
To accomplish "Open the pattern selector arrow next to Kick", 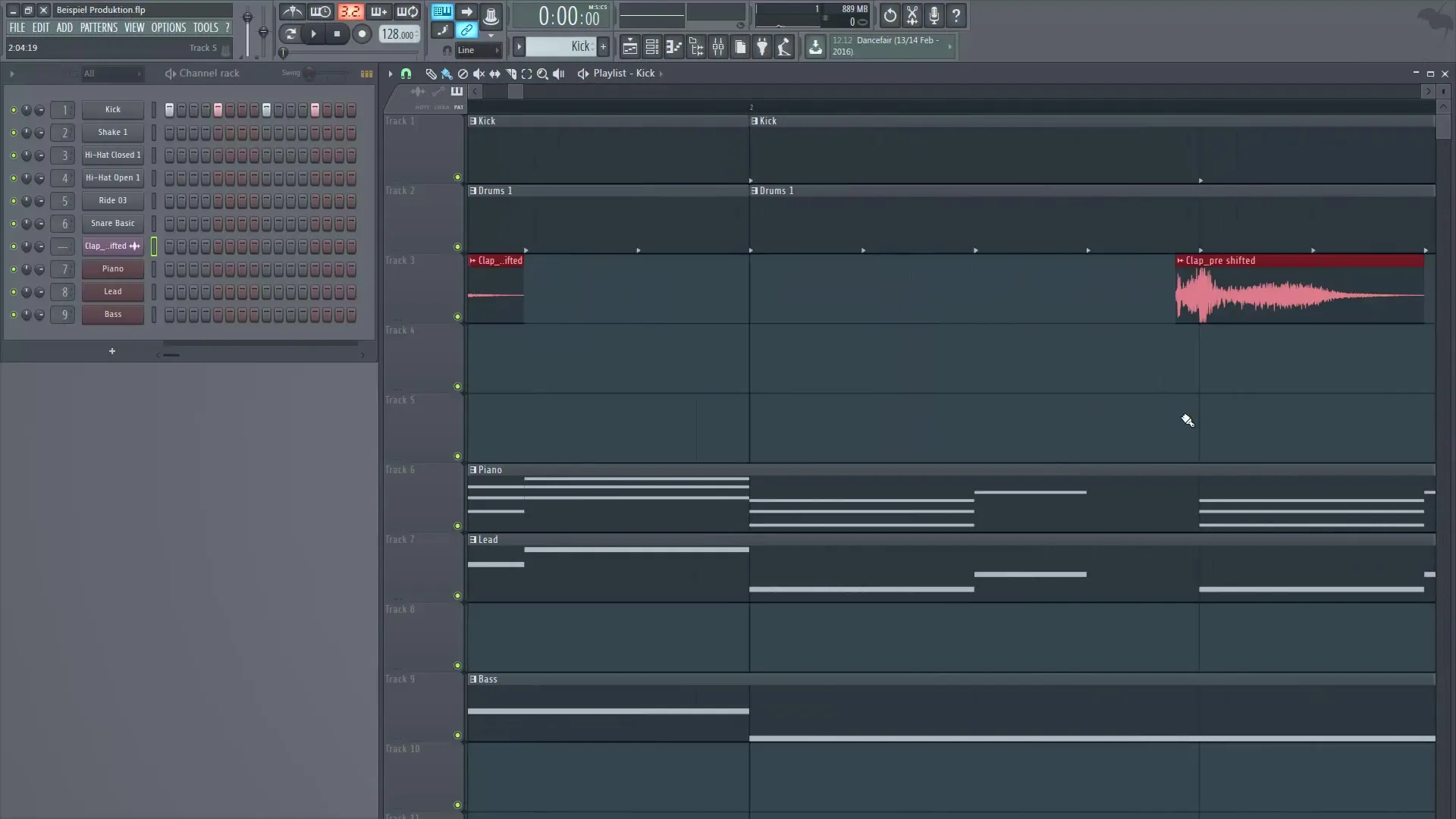I will pyautogui.click(x=519, y=46).
